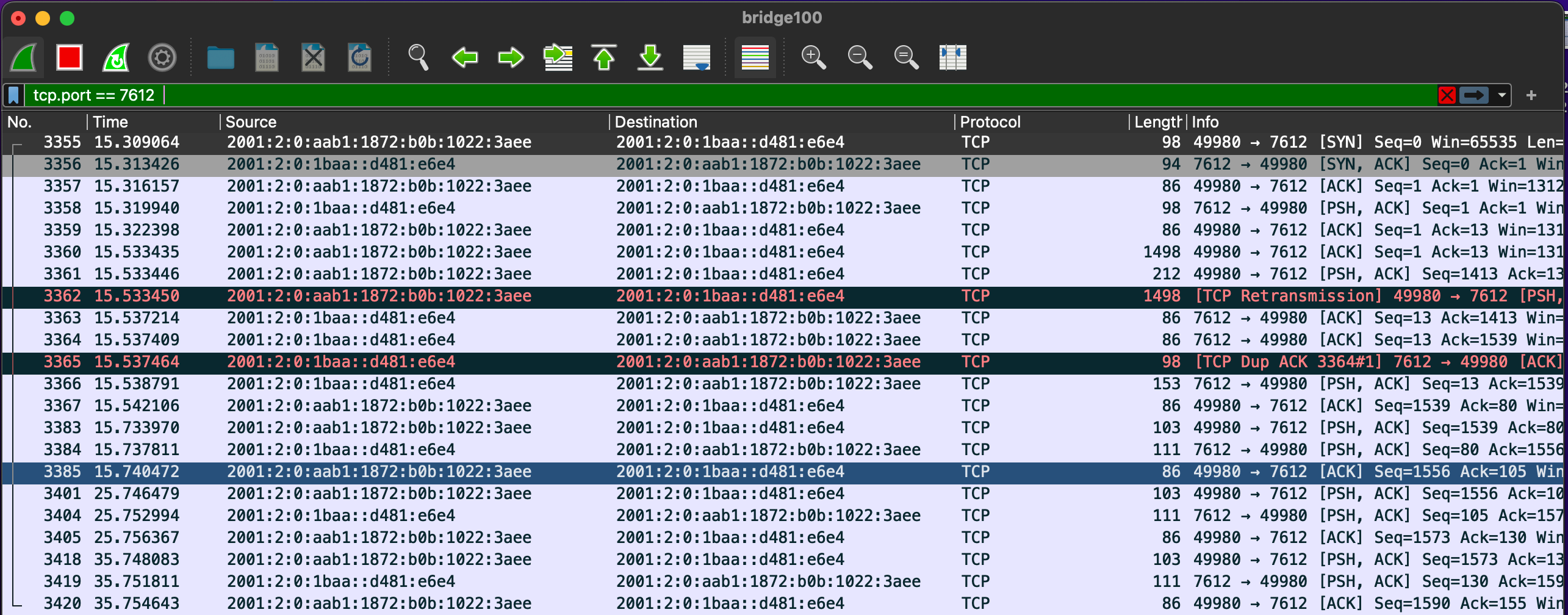The height and width of the screenshot is (615, 1568).
Task: Start capturing packets with shark fin icon
Action: pyautogui.click(x=23, y=57)
